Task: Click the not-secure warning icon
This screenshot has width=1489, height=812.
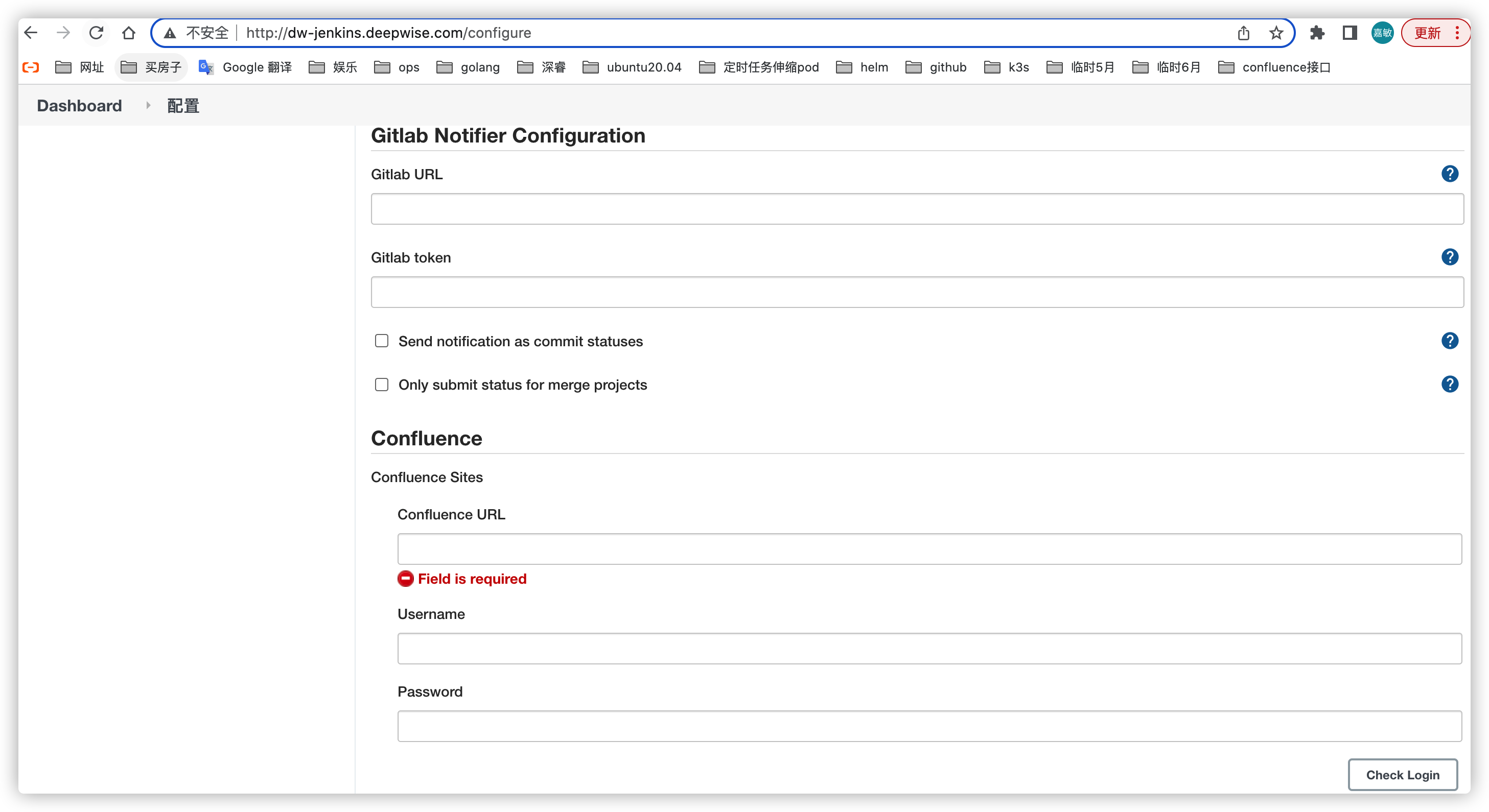Action: (170, 33)
